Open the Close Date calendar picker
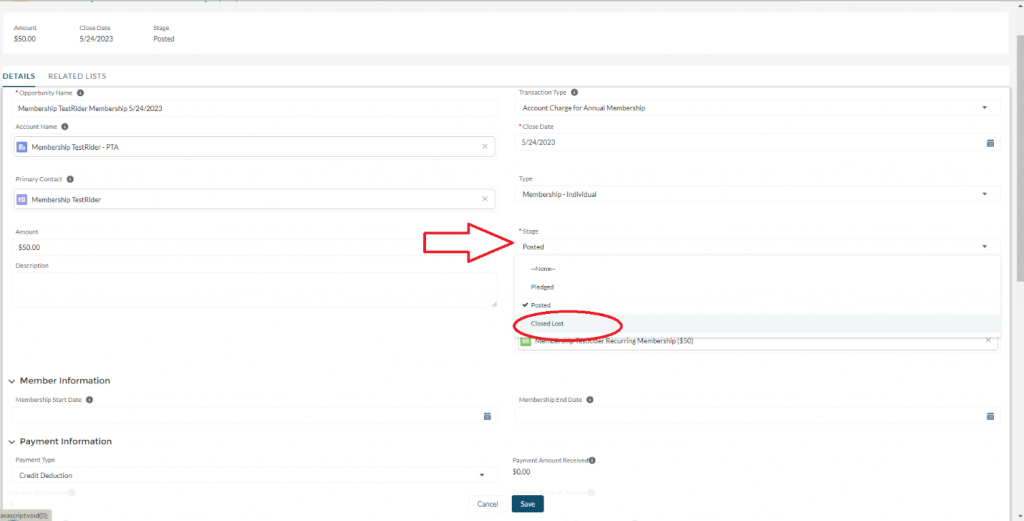This screenshot has width=1024, height=521. pos(990,143)
